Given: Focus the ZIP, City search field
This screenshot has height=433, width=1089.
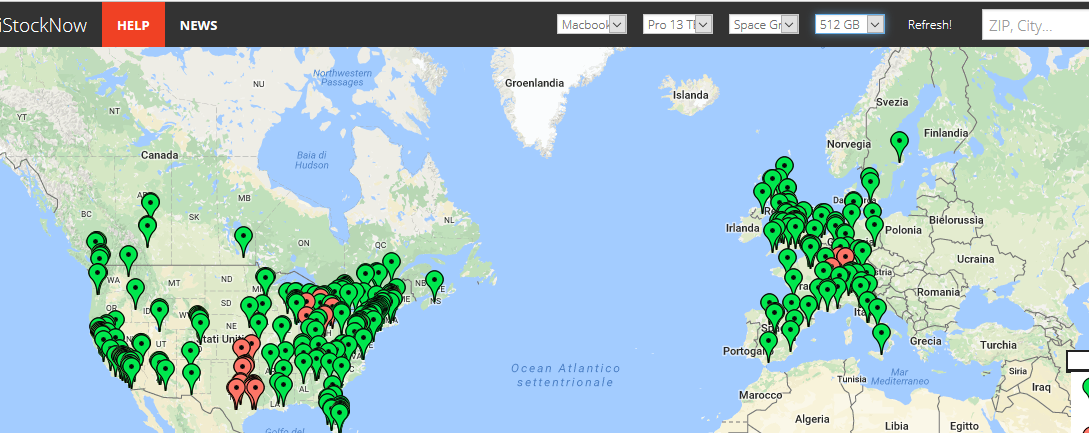Looking at the screenshot, I should point(1035,26).
